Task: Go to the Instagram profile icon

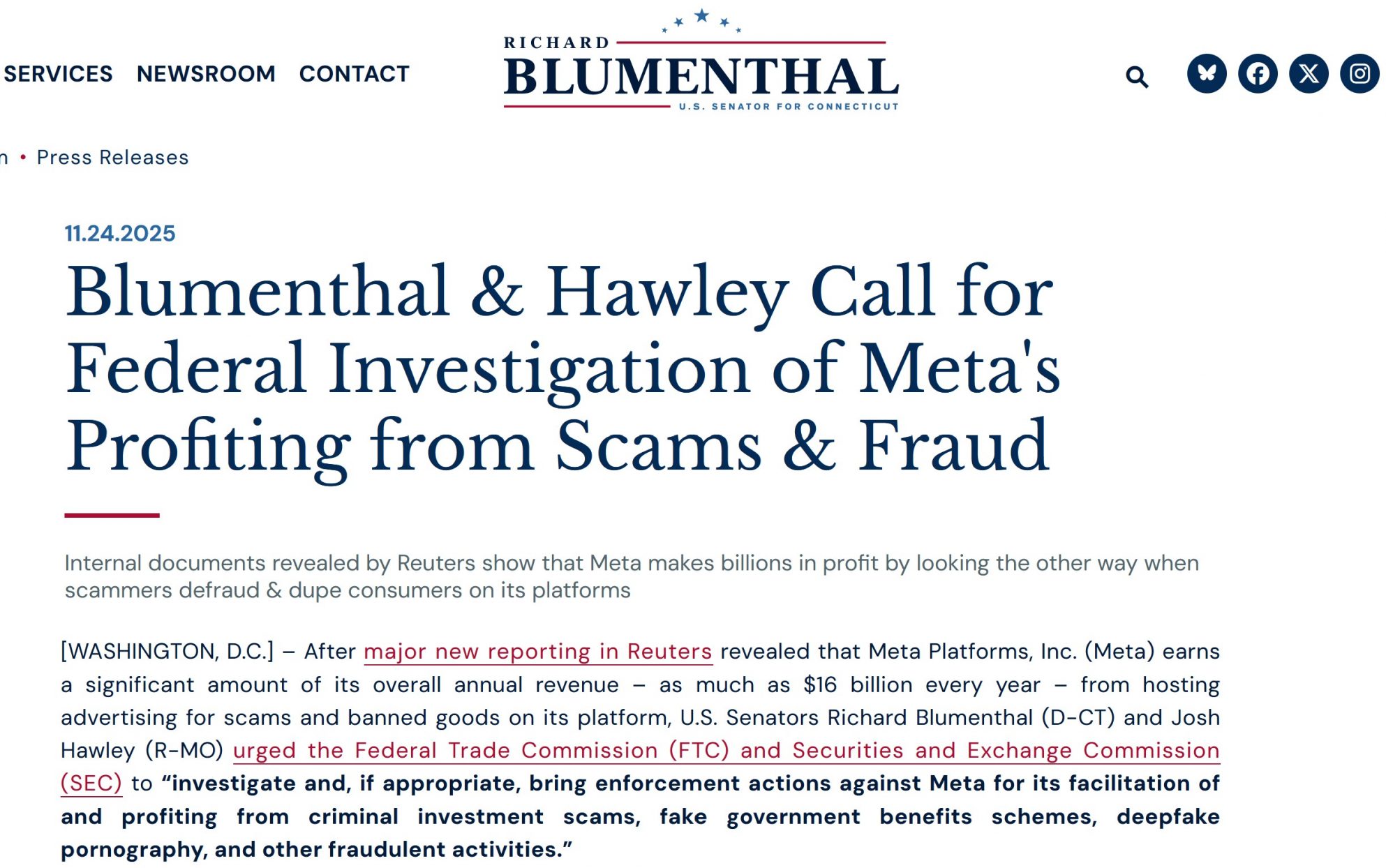Action: tap(1359, 73)
